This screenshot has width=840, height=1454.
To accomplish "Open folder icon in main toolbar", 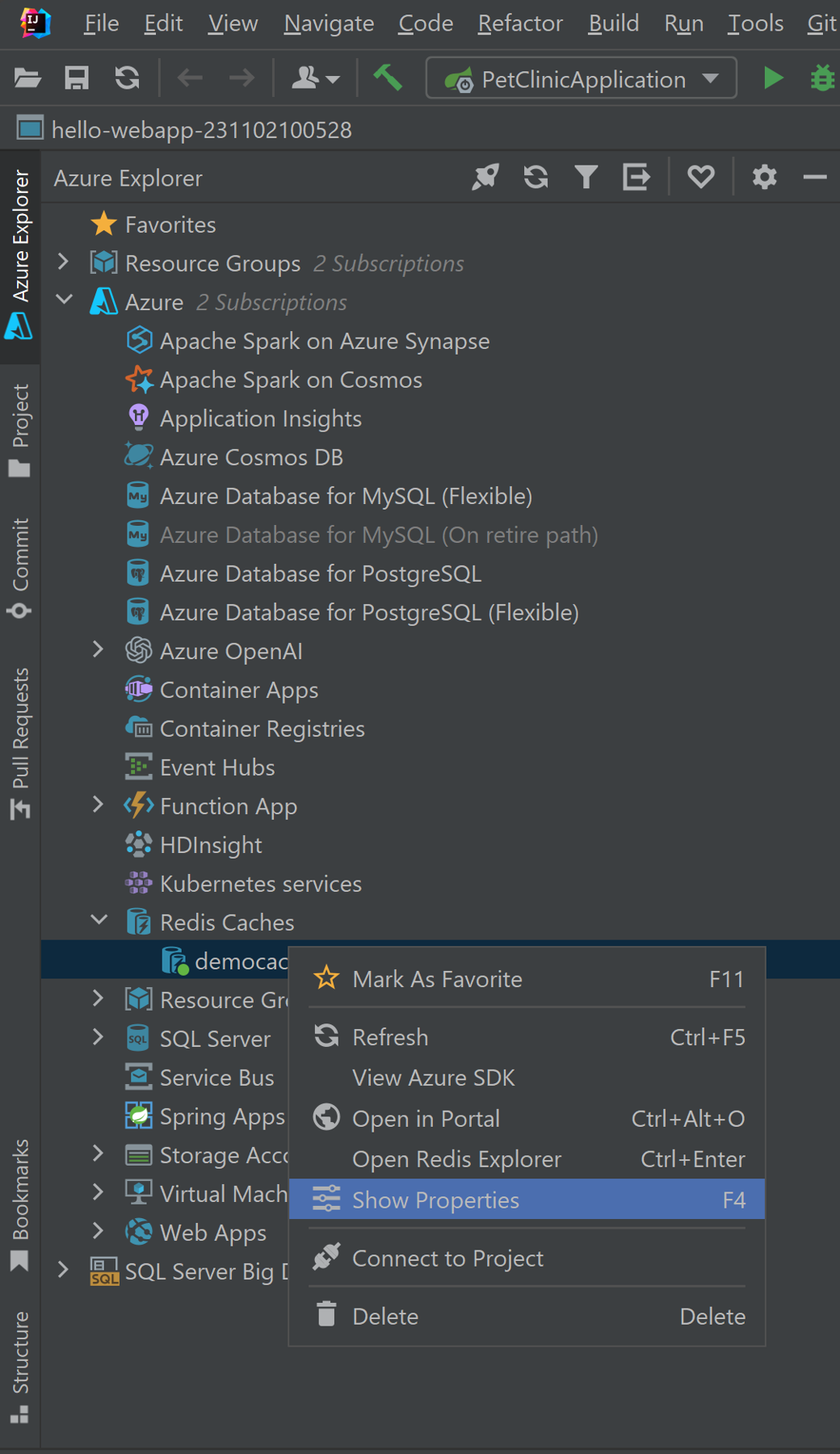I will click(27, 78).
